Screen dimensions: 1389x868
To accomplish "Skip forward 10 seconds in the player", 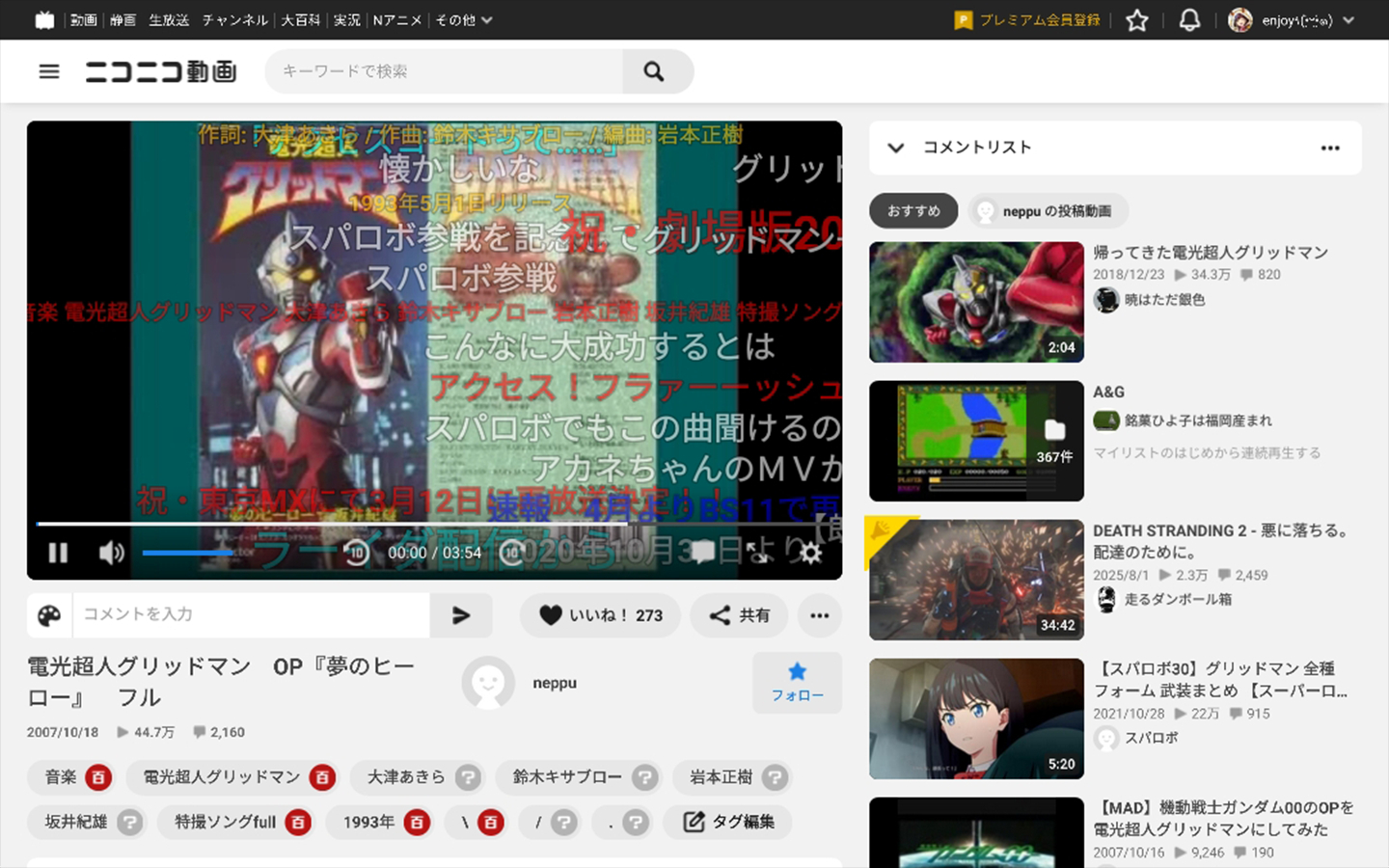I will 512,553.
